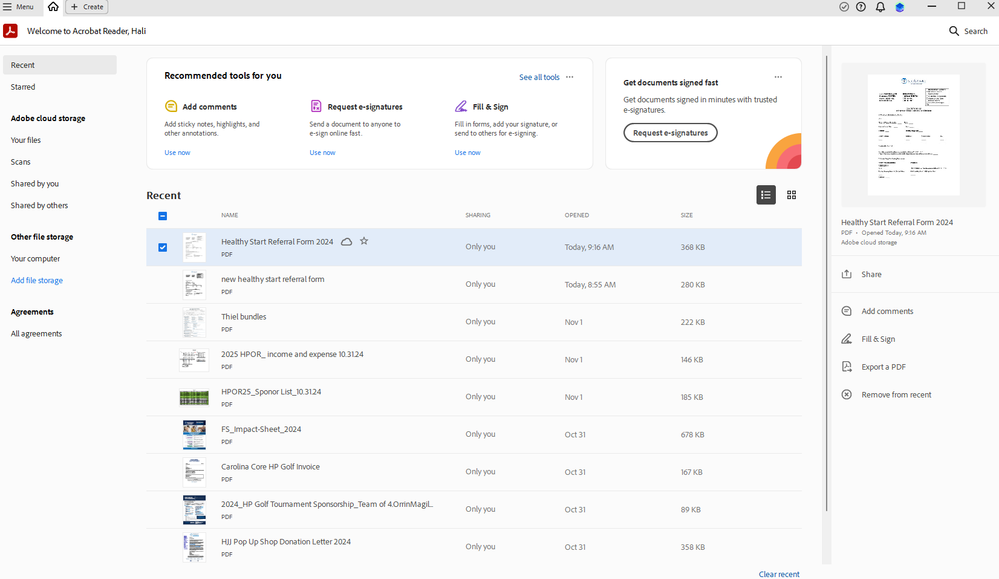Select Carolina Core HP Golf Invoice name
The image size is (999, 579).
[x=270, y=466]
